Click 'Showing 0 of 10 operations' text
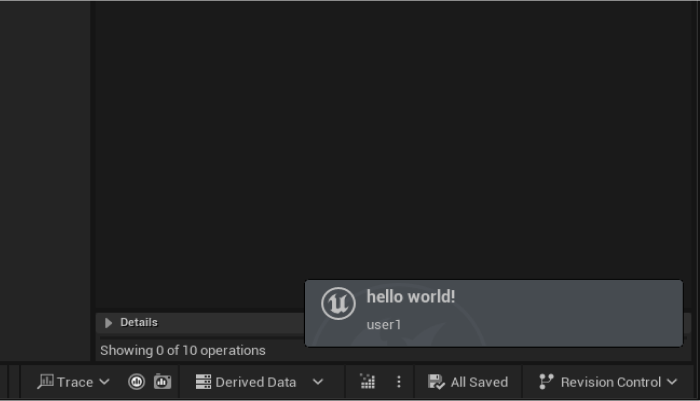 183,351
